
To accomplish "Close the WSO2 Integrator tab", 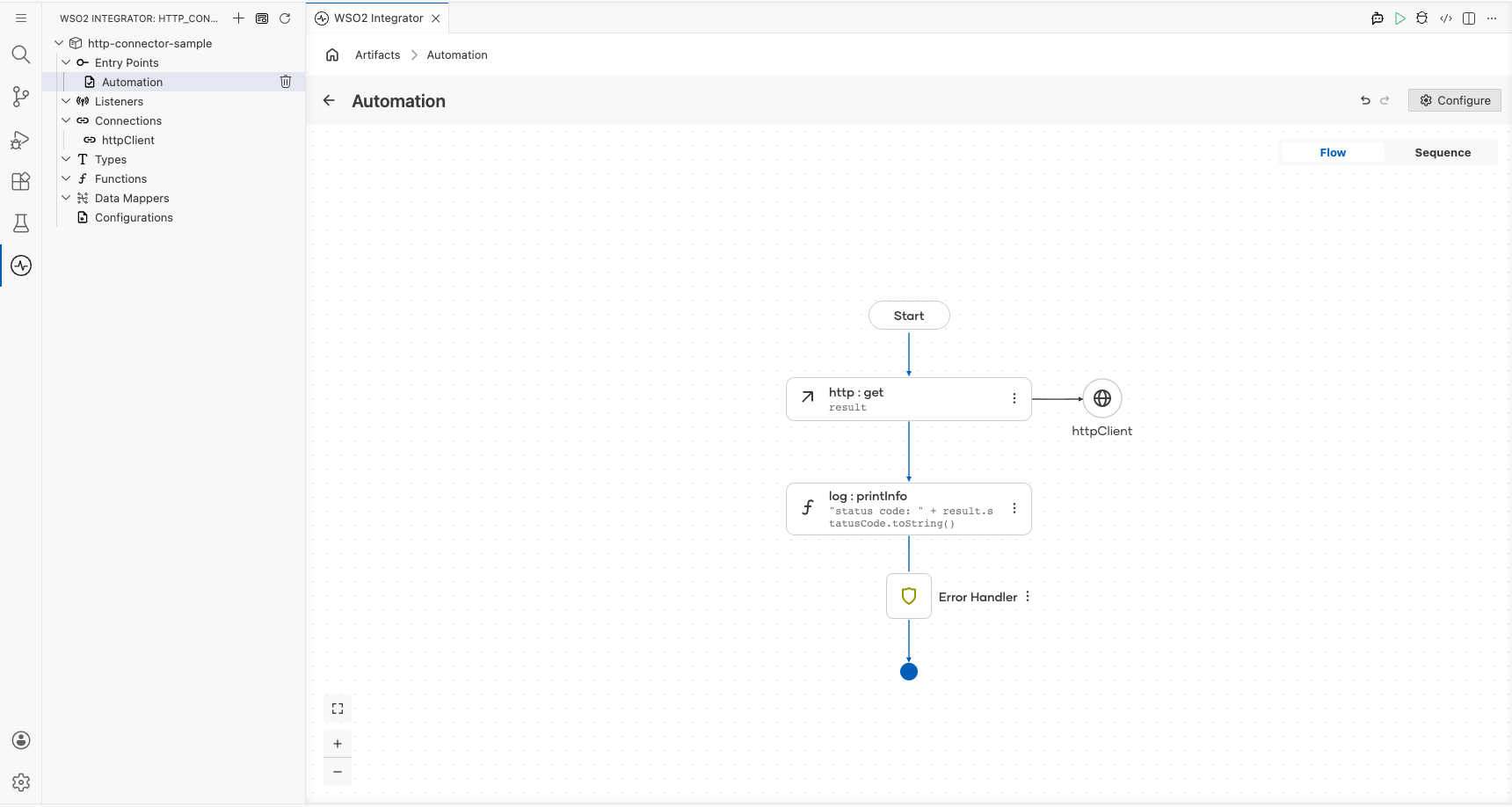I will click(x=436, y=18).
